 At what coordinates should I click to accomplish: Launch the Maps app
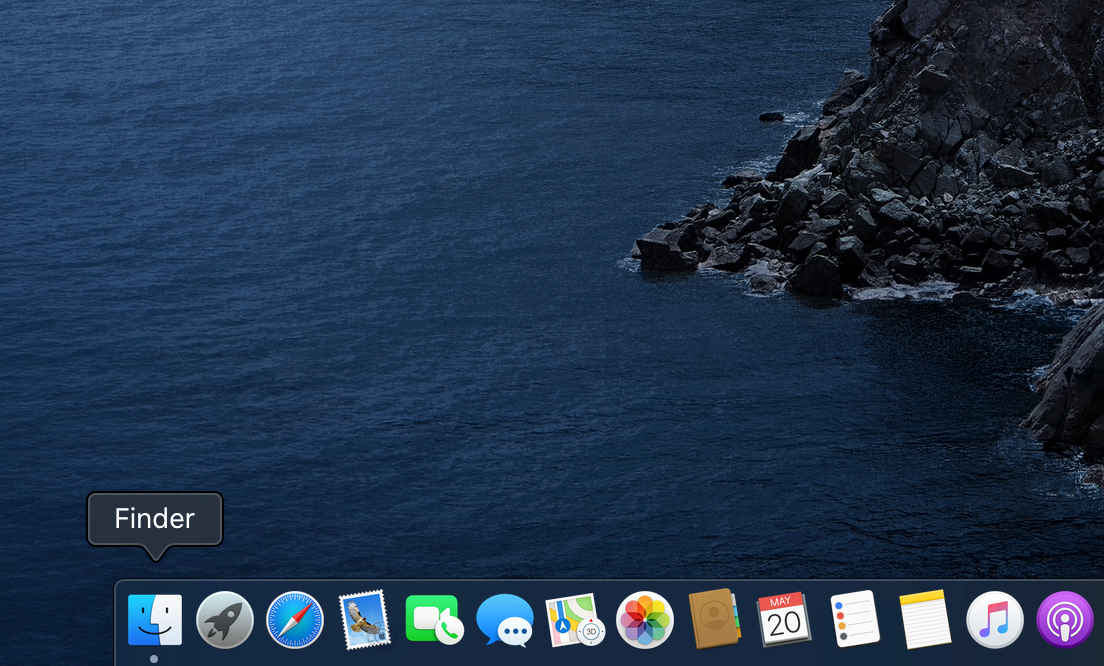(x=574, y=620)
